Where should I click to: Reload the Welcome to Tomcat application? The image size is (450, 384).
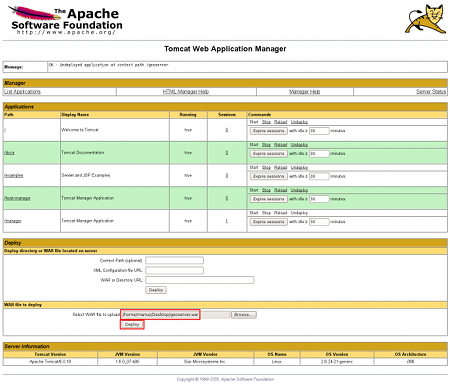280,122
